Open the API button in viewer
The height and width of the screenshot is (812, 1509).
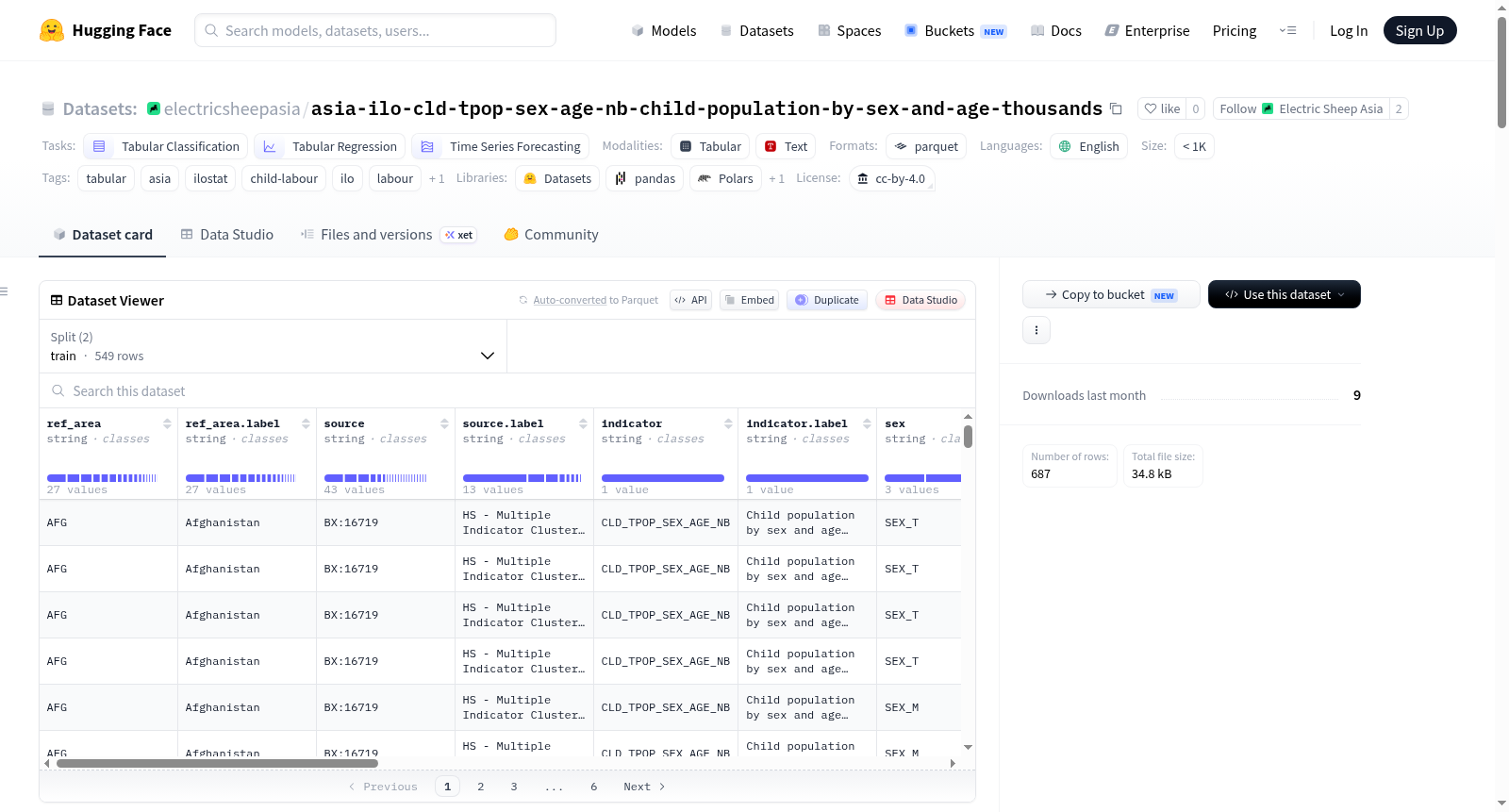click(690, 300)
